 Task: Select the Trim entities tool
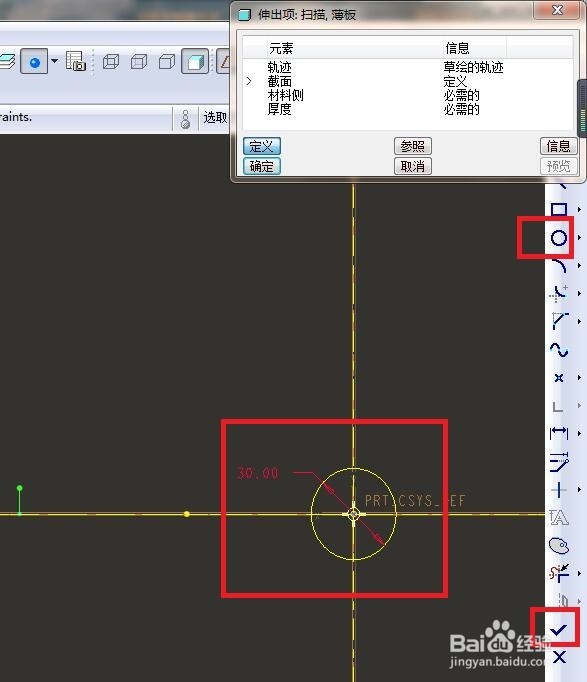click(x=559, y=573)
